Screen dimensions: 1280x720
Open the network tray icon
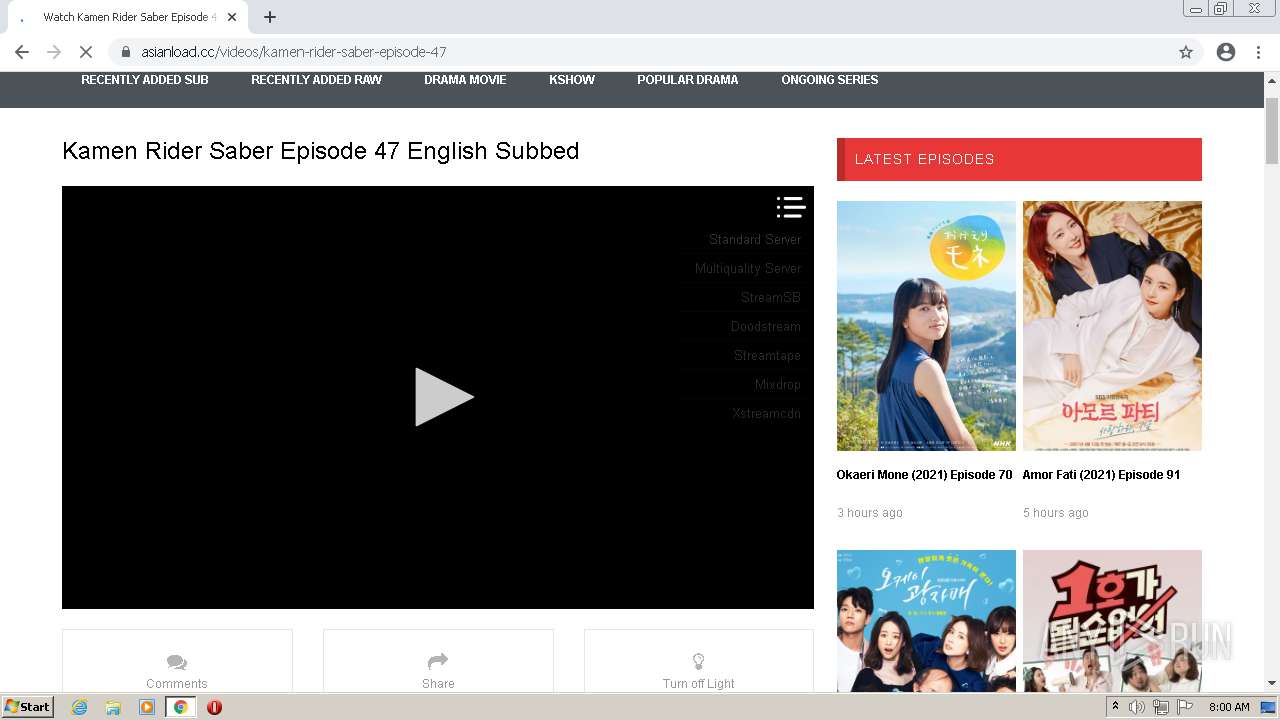click(1161, 707)
